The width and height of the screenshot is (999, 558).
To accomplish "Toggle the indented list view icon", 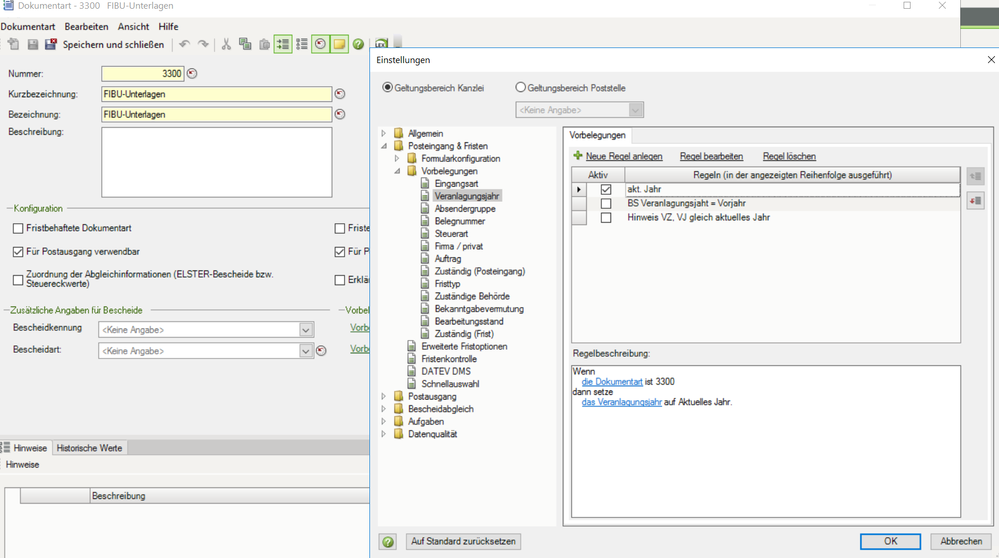I will 283,44.
